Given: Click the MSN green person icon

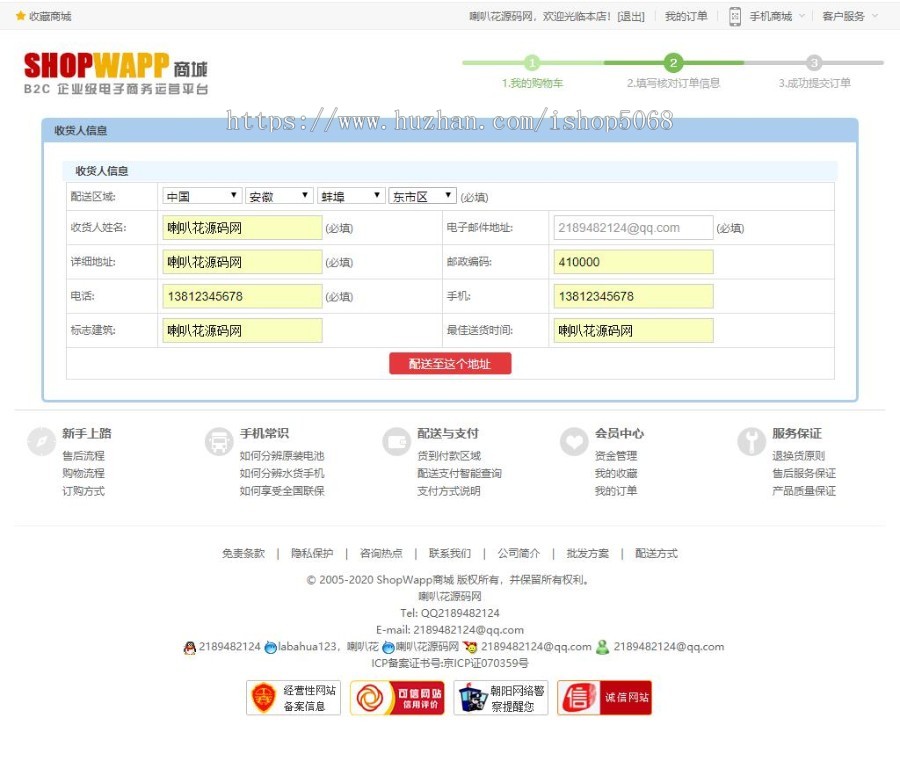Looking at the screenshot, I should point(602,647).
